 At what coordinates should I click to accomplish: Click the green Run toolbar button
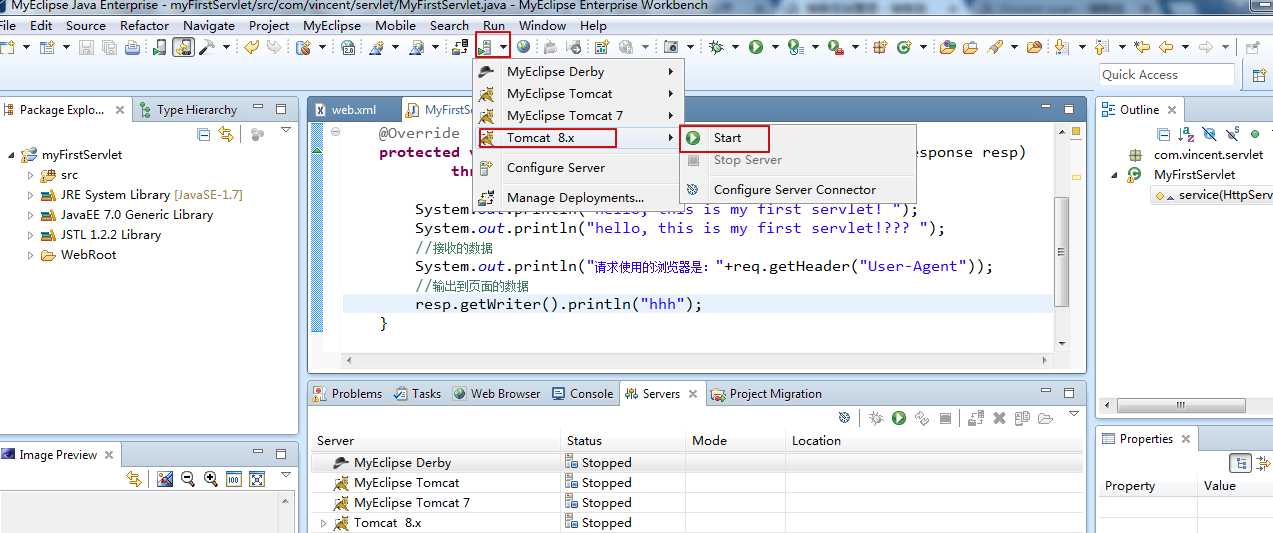click(x=756, y=47)
